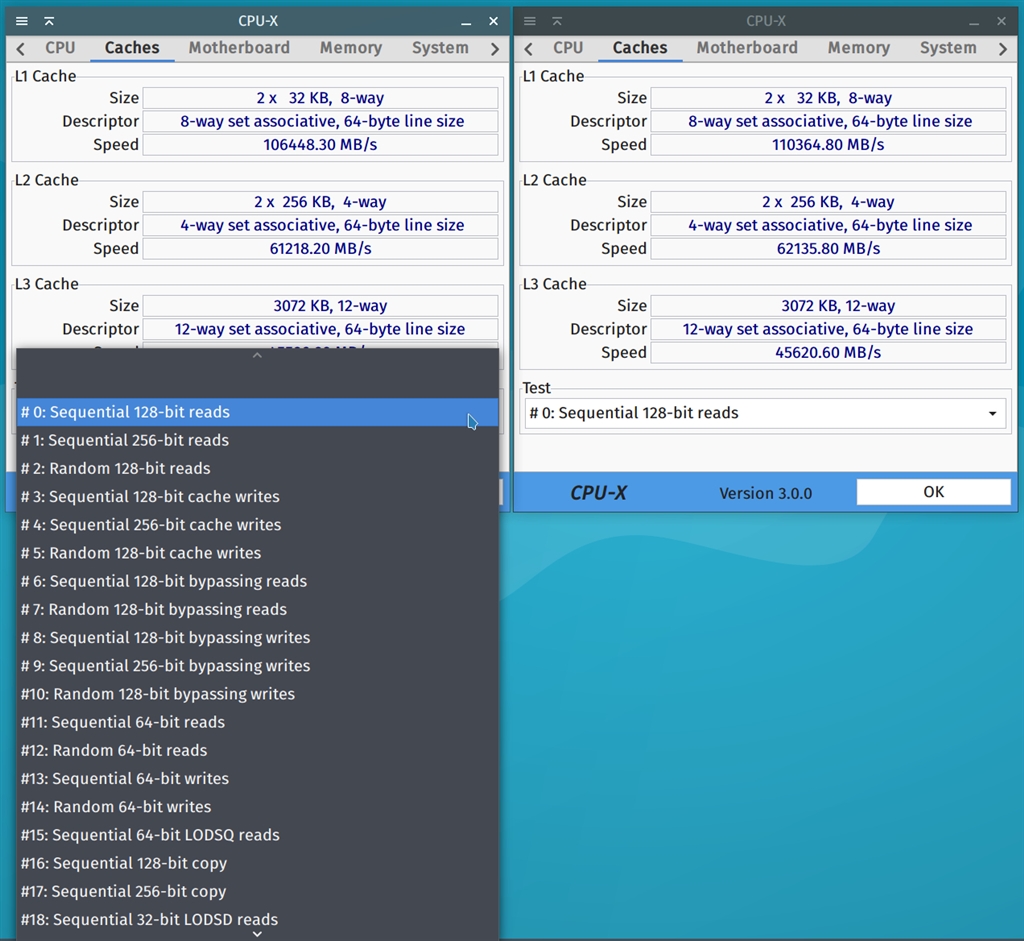Choose #0: Sequential 128-bit reads option

tap(257, 412)
